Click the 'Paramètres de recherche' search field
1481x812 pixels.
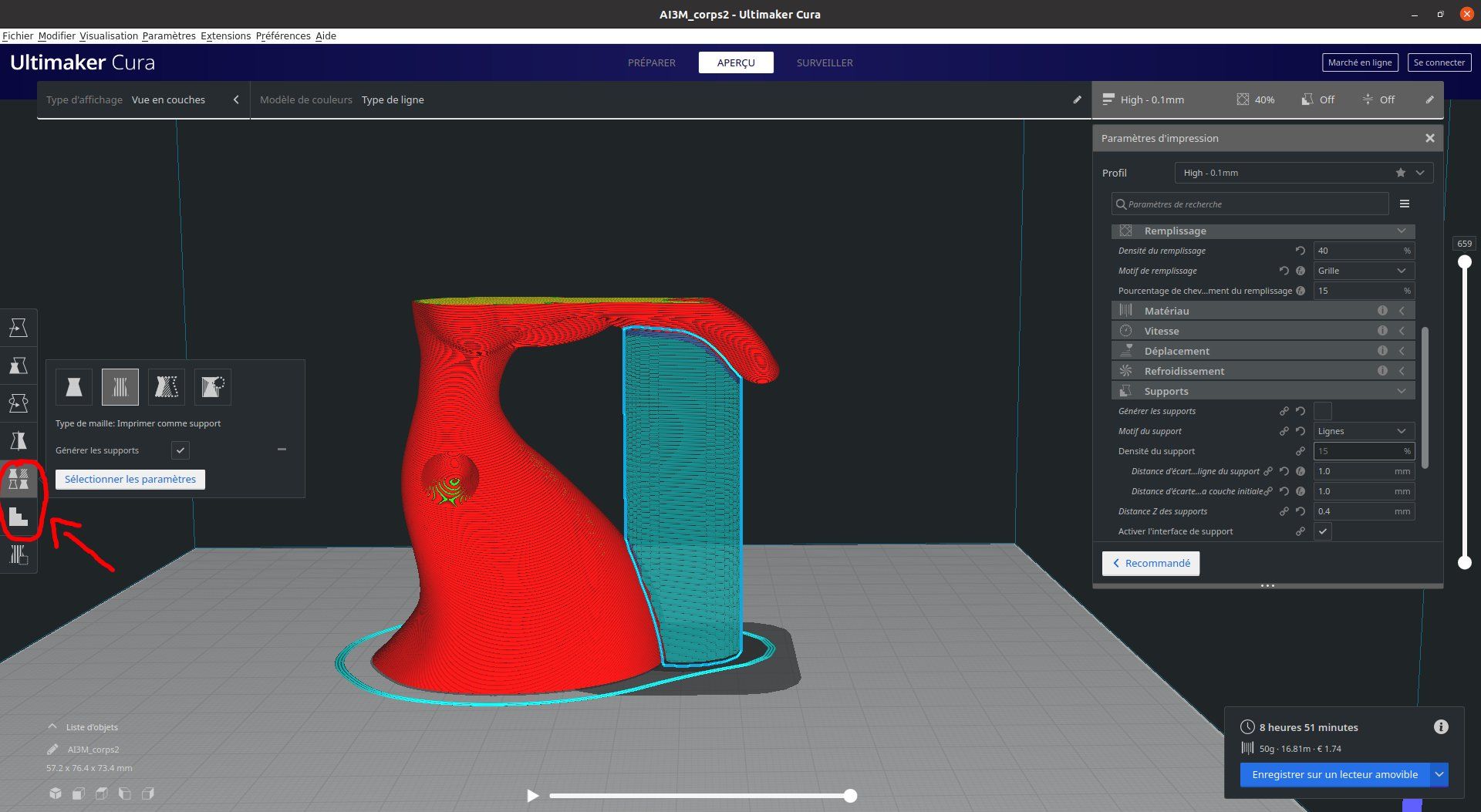(1250, 204)
